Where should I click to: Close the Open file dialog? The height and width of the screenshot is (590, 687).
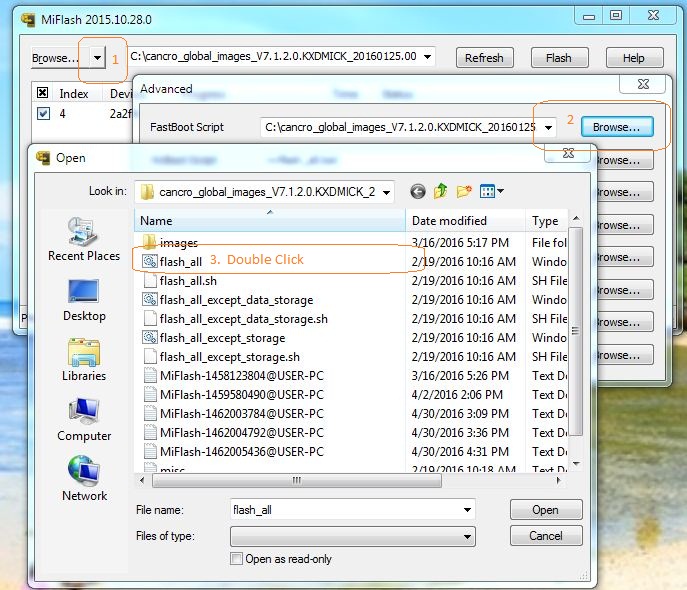pyautogui.click(x=568, y=153)
